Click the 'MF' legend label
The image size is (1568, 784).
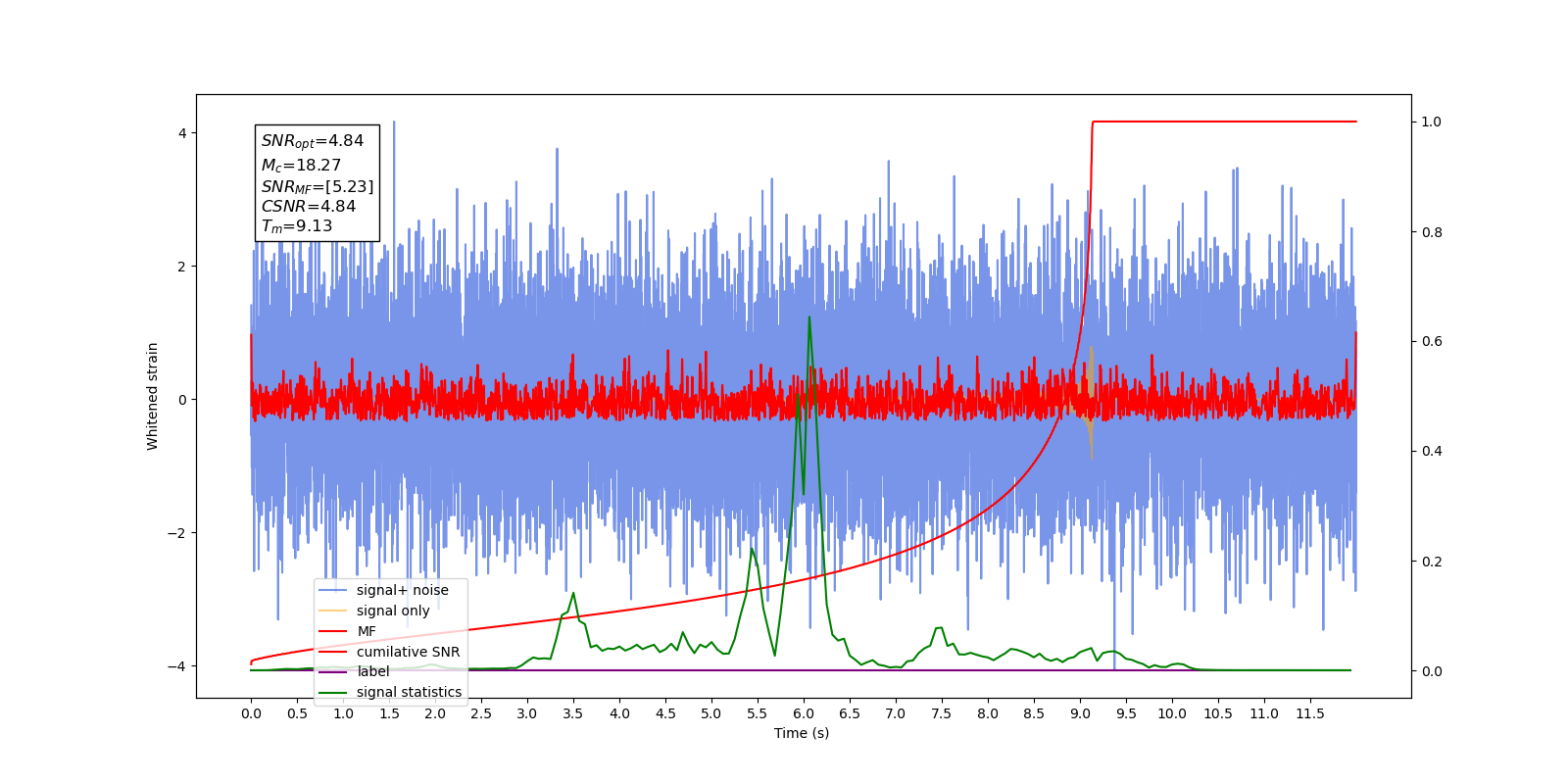coord(367,631)
